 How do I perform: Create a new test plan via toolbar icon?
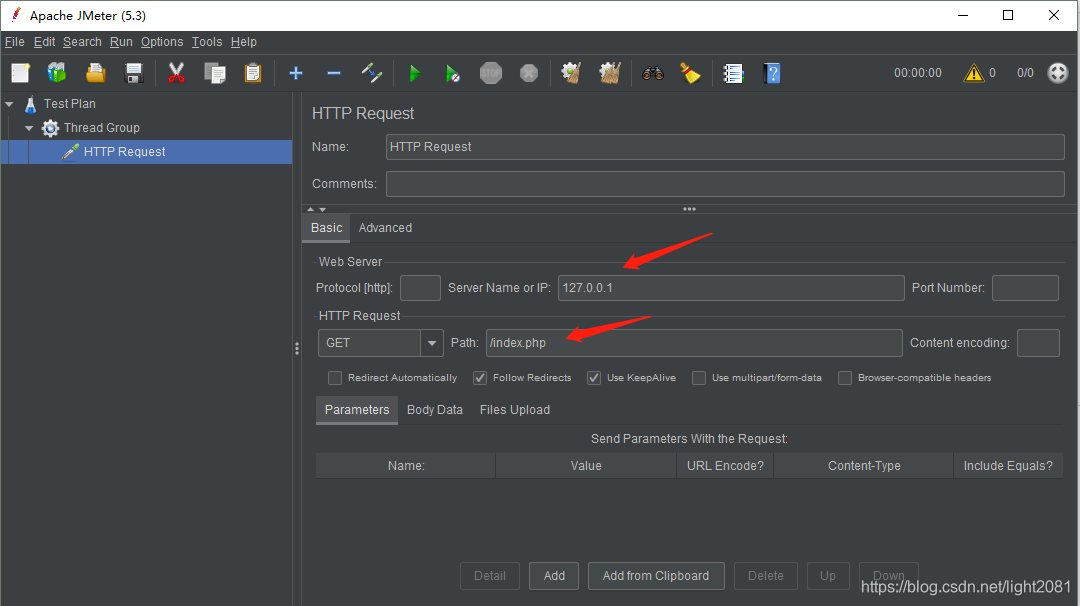tap(21, 73)
